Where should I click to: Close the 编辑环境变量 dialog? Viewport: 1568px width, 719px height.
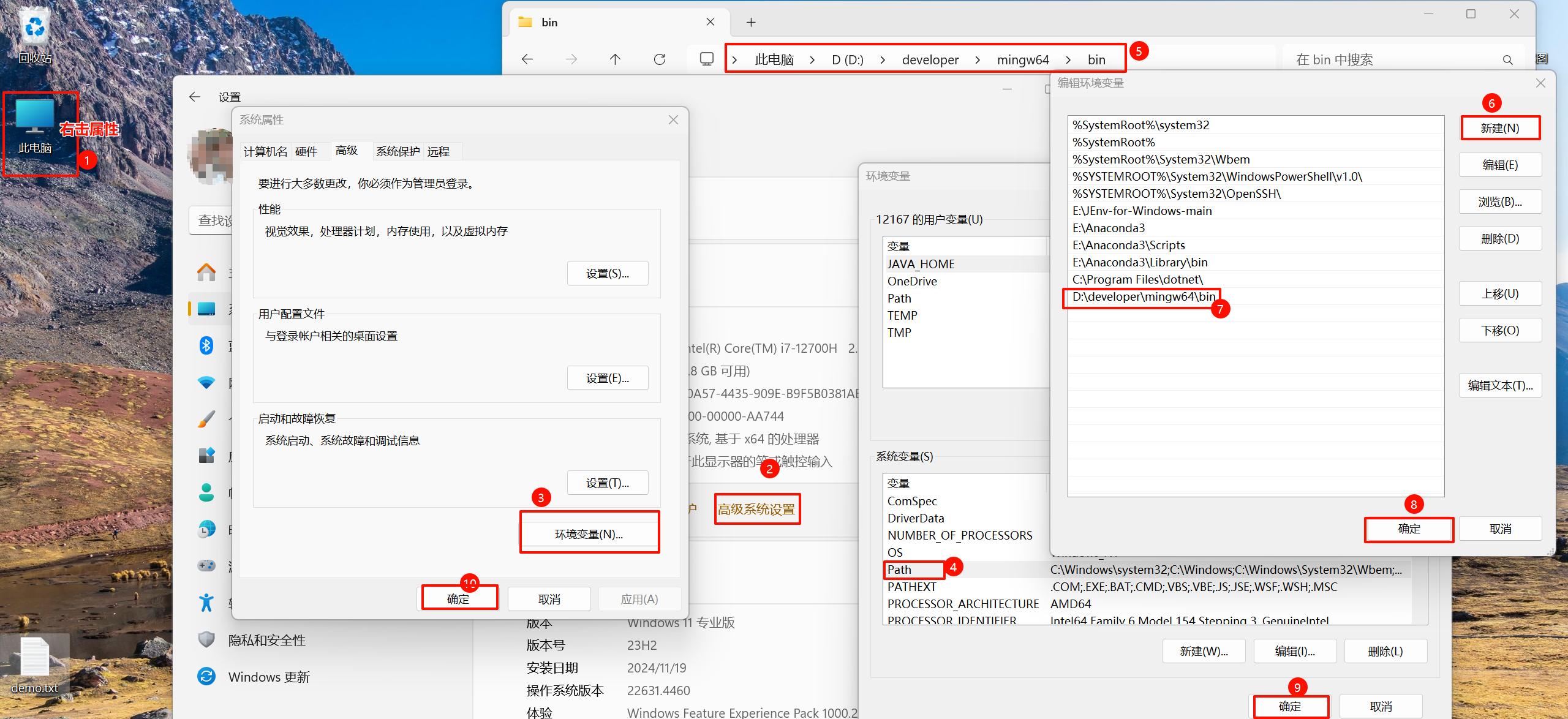coord(1541,83)
